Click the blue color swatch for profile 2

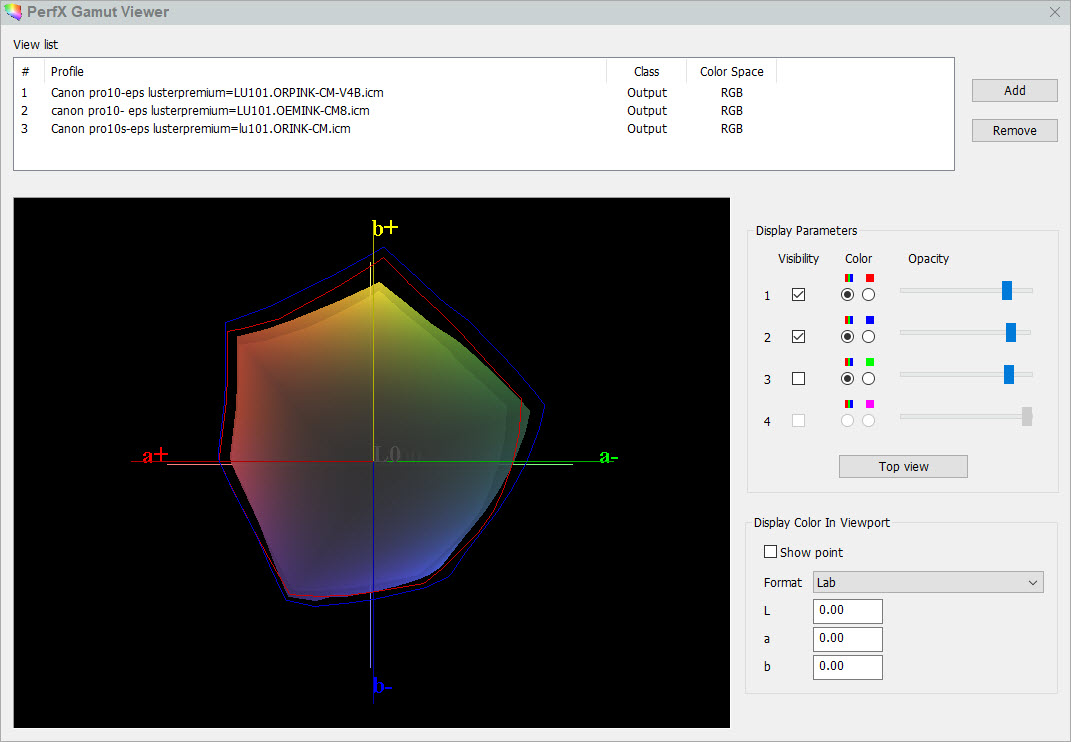click(x=869, y=320)
